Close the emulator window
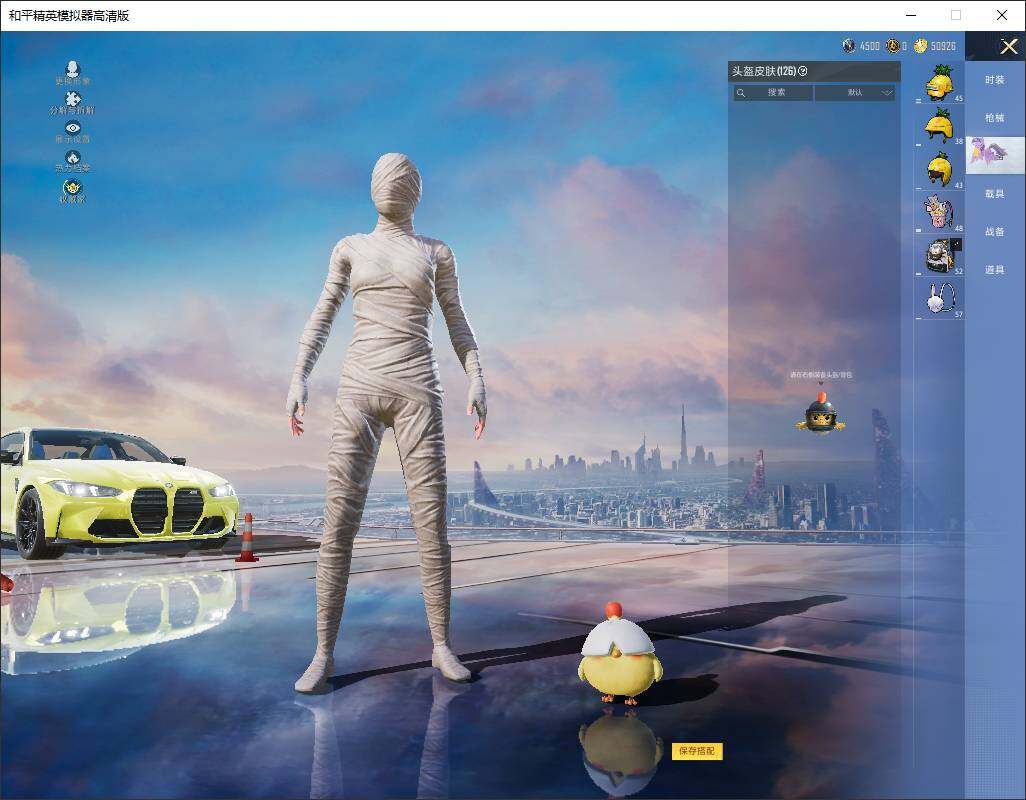This screenshot has width=1026, height=800. [1001, 14]
